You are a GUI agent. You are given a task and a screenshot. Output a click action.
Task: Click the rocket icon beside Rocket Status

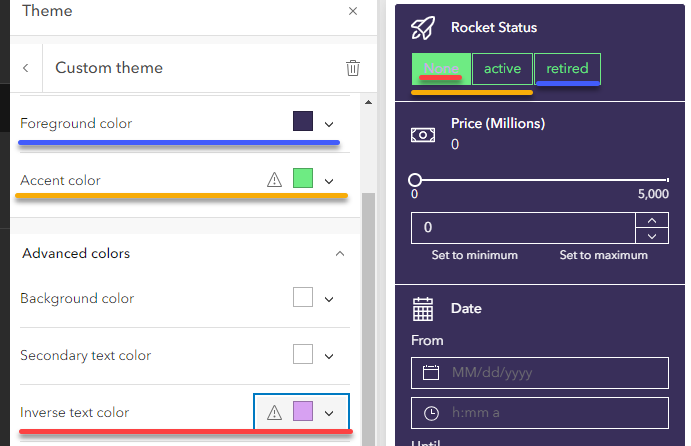tap(423, 28)
